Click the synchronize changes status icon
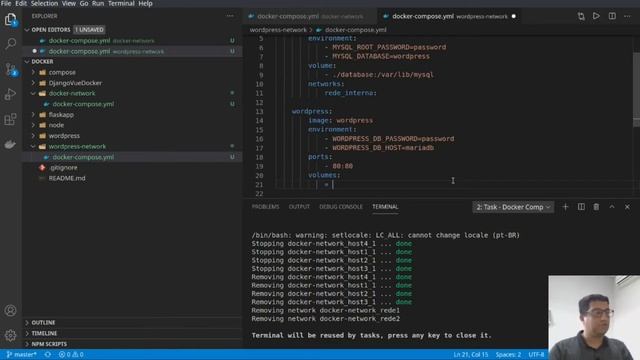 (x=48, y=355)
